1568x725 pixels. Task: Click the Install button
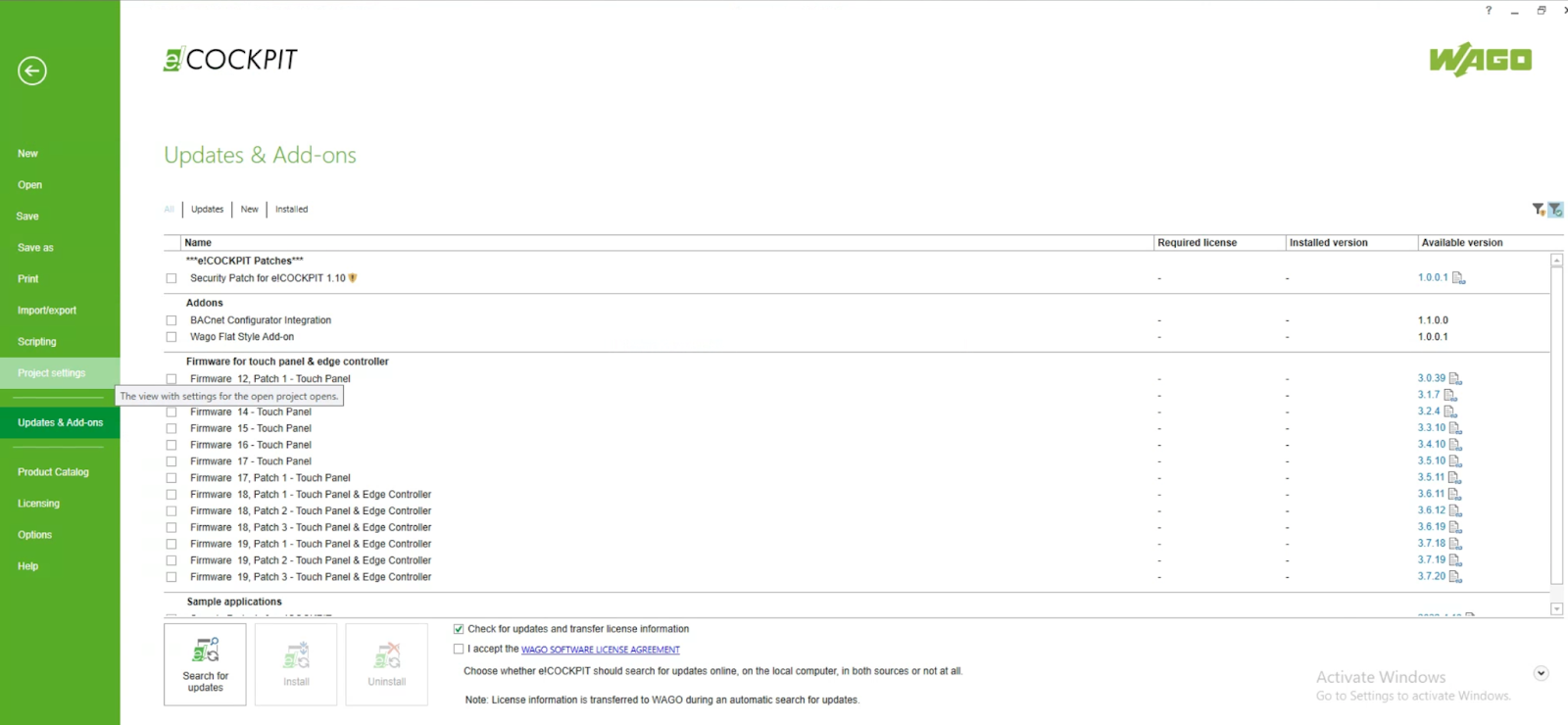296,664
